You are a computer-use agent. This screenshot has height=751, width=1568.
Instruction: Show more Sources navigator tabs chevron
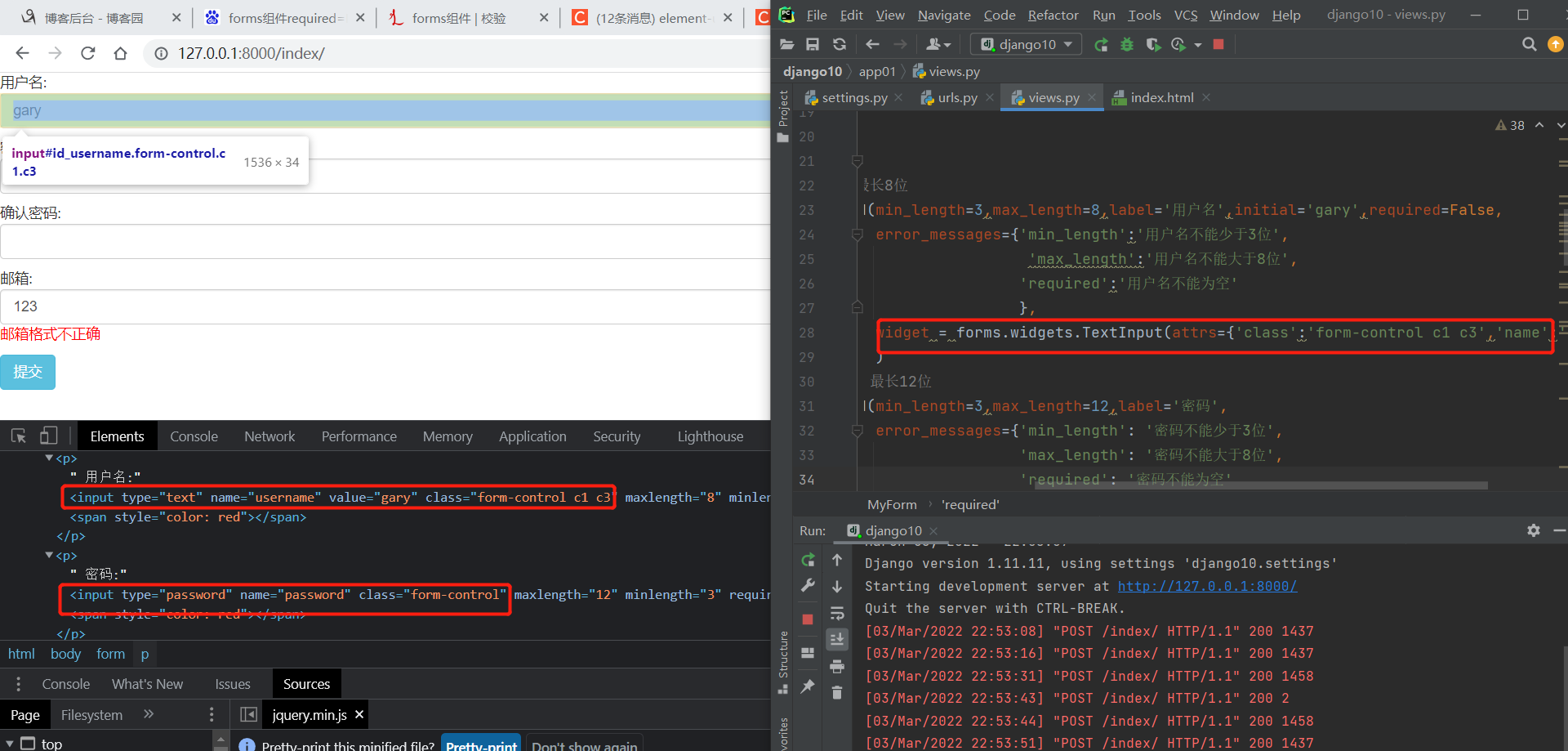coord(149,714)
